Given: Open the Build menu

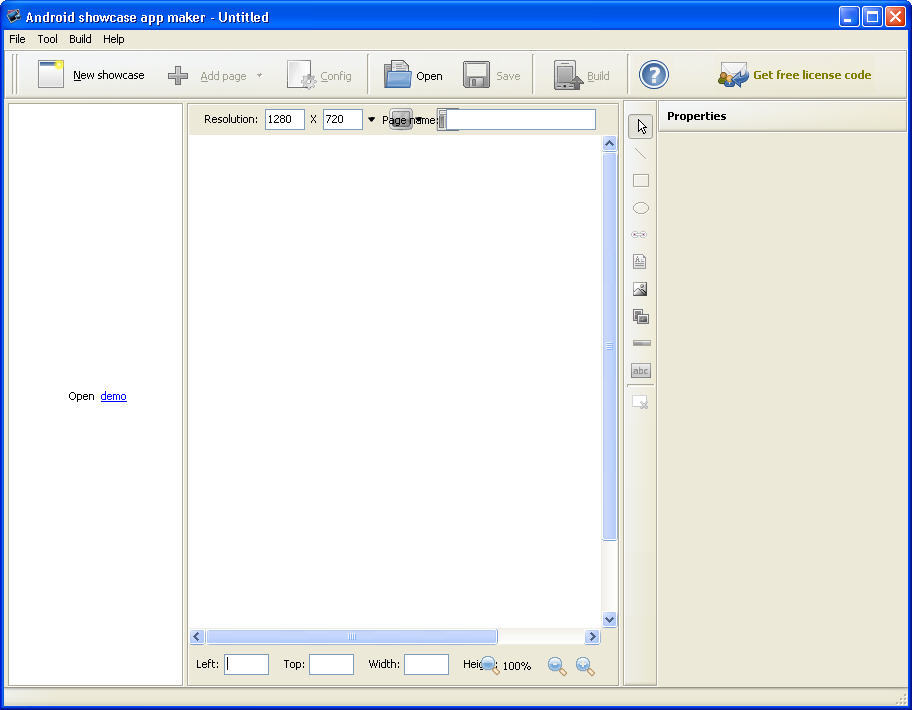Looking at the screenshot, I should tap(80, 39).
